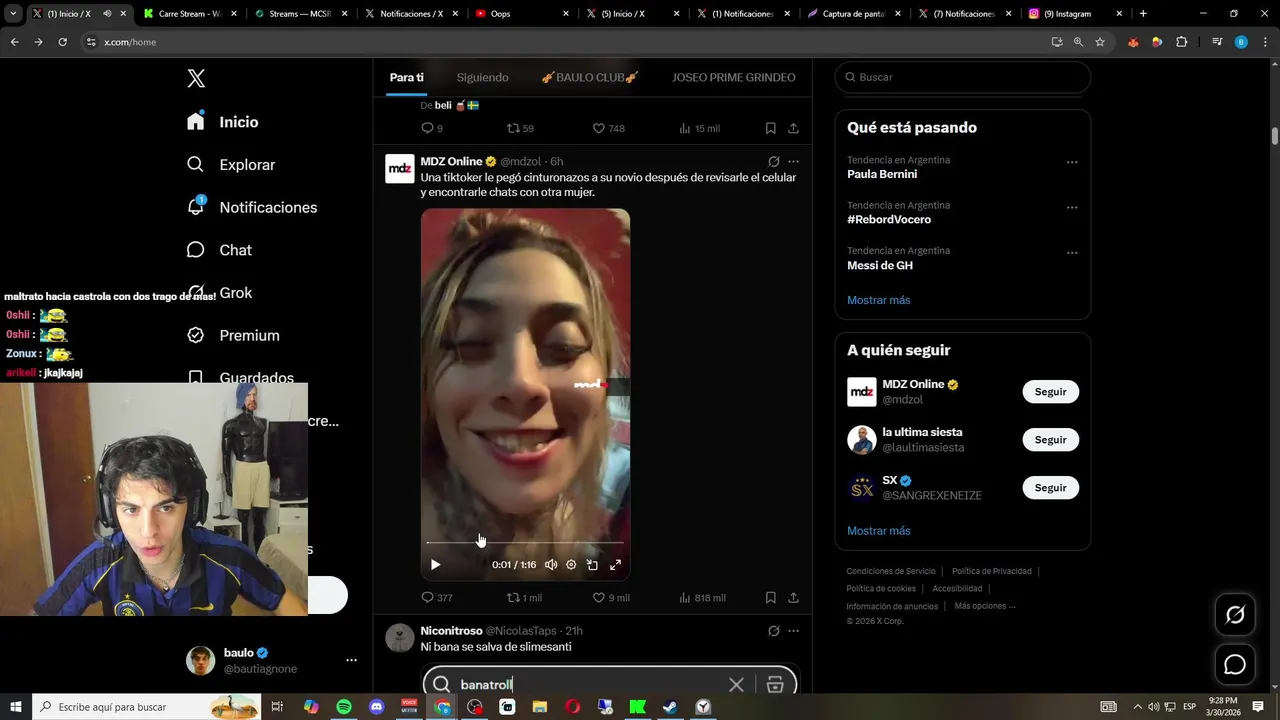The width and height of the screenshot is (1280, 720).
Task: Open Explorar in sidebar
Action: 231,165
